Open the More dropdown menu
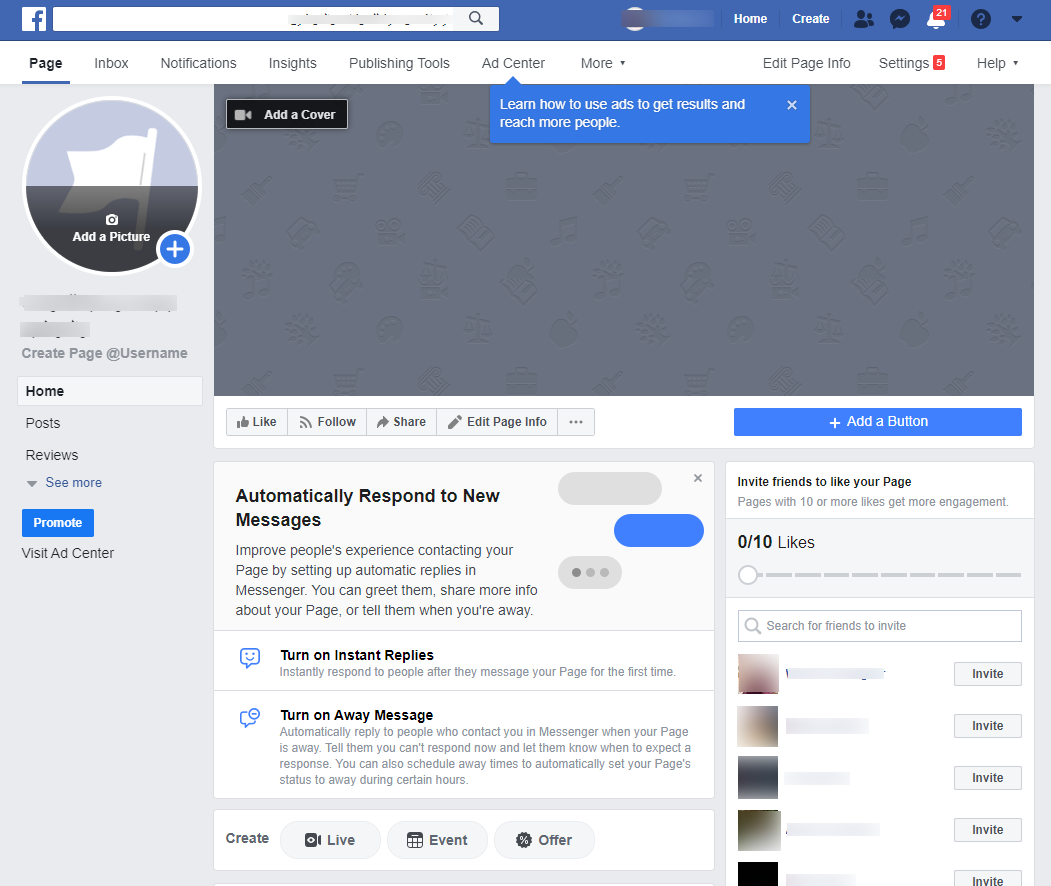Screen dimensions: 1051x886 coord(602,63)
